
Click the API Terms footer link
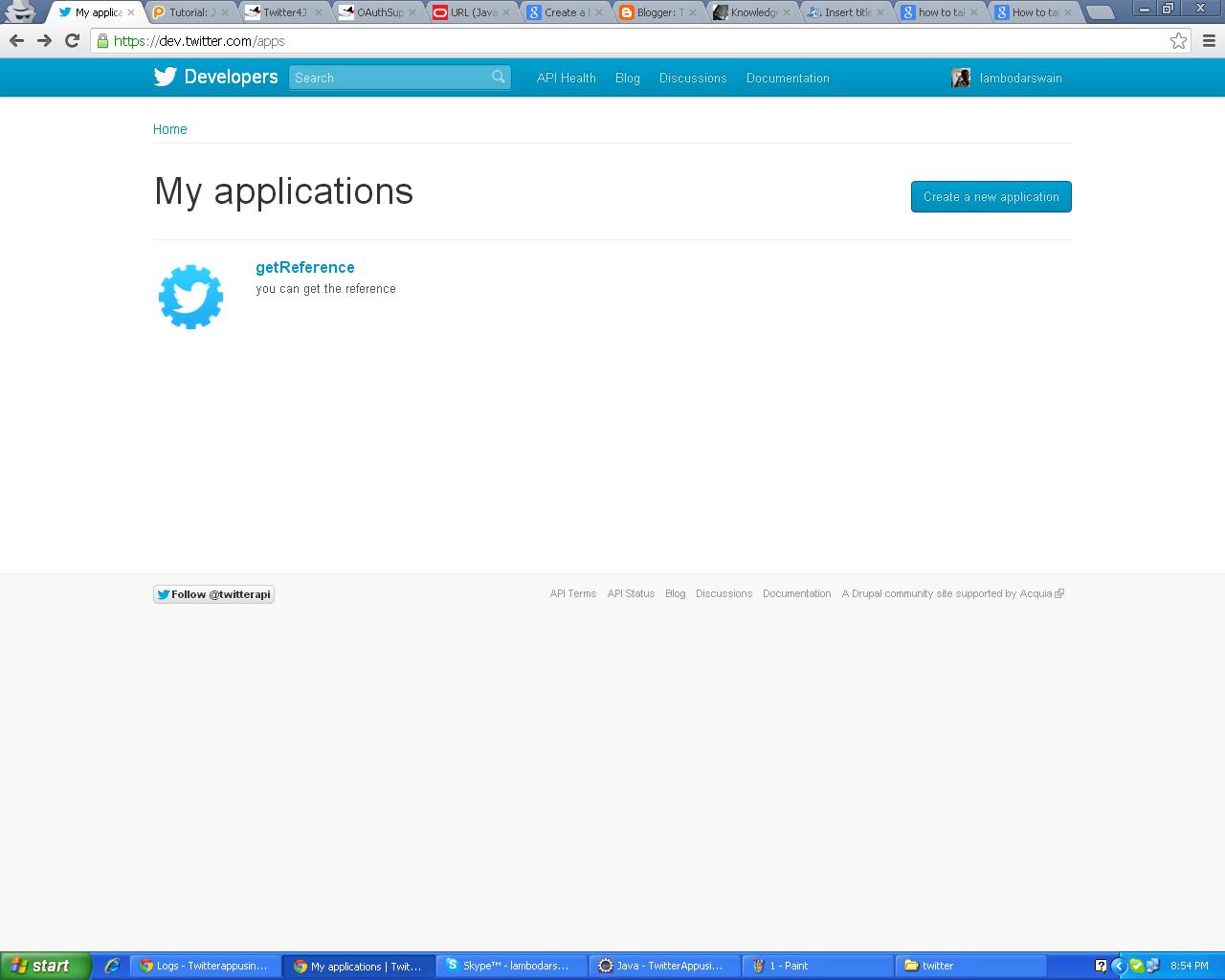[572, 593]
